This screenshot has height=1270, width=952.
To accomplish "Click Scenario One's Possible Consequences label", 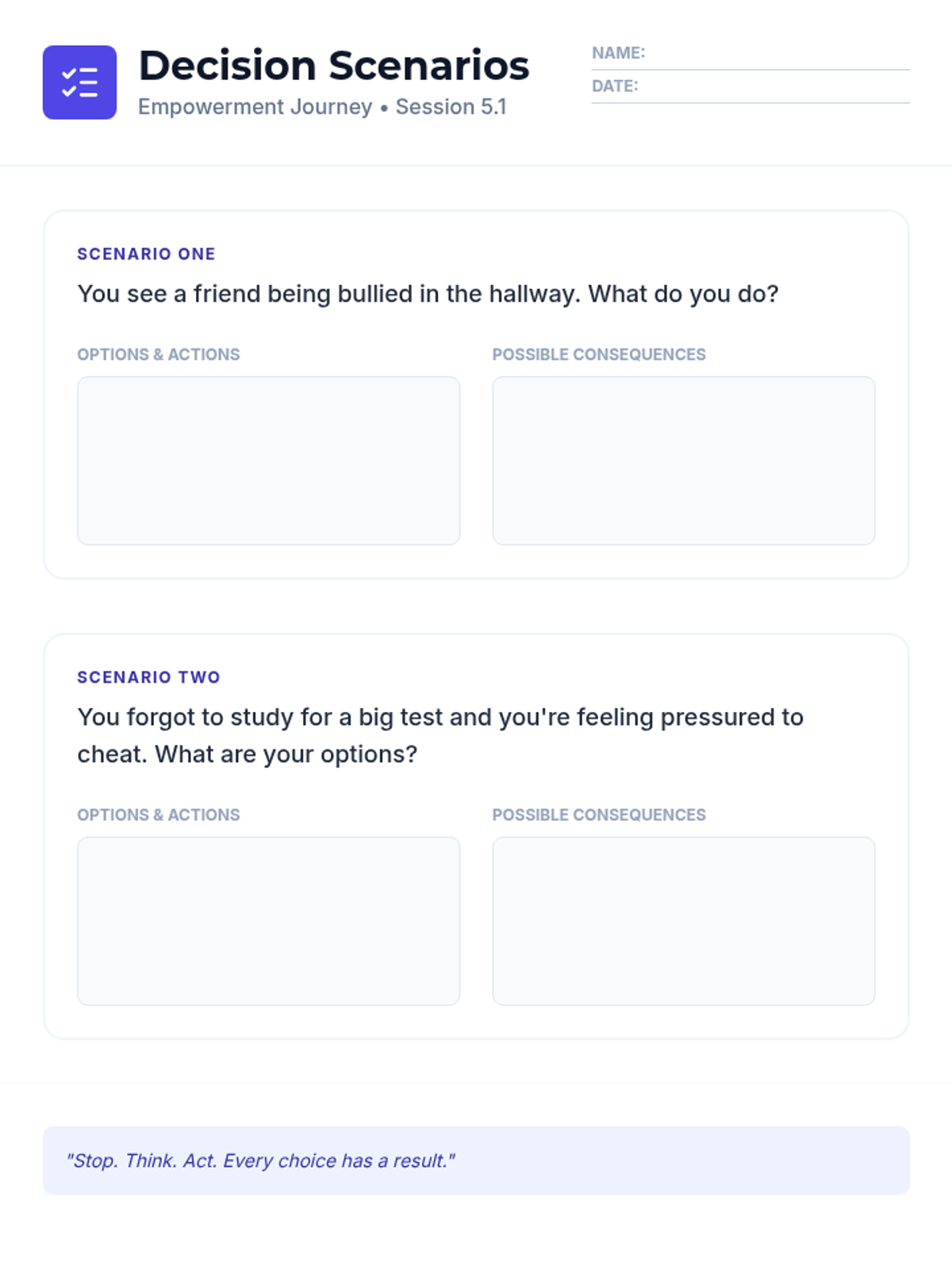I will (x=599, y=355).
